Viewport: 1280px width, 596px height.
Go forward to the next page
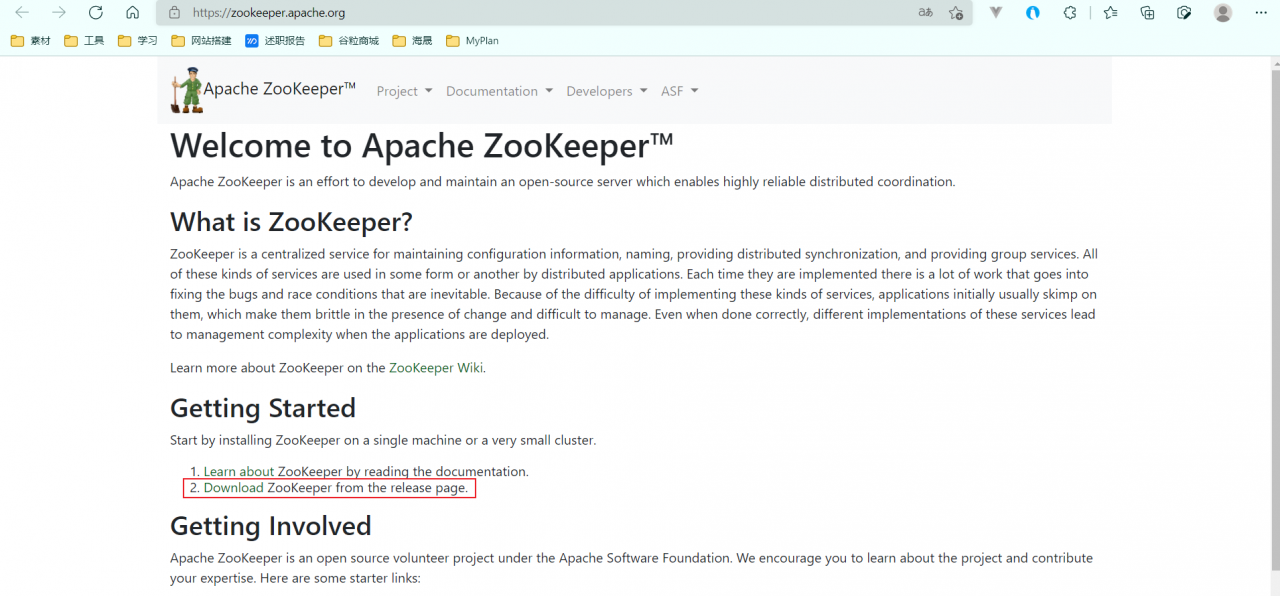[x=59, y=13]
